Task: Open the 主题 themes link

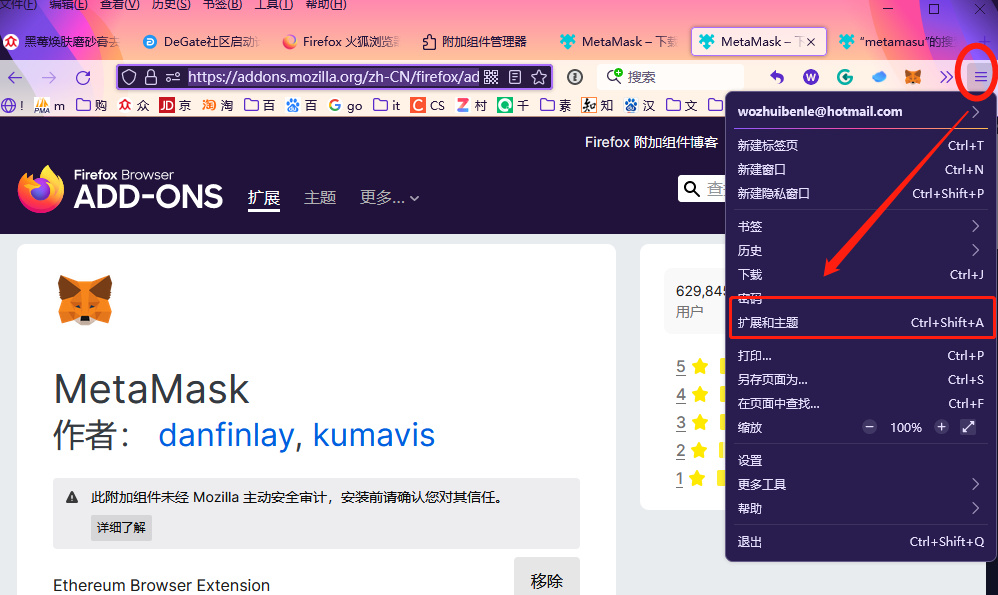Action: [x=320, y=198]
